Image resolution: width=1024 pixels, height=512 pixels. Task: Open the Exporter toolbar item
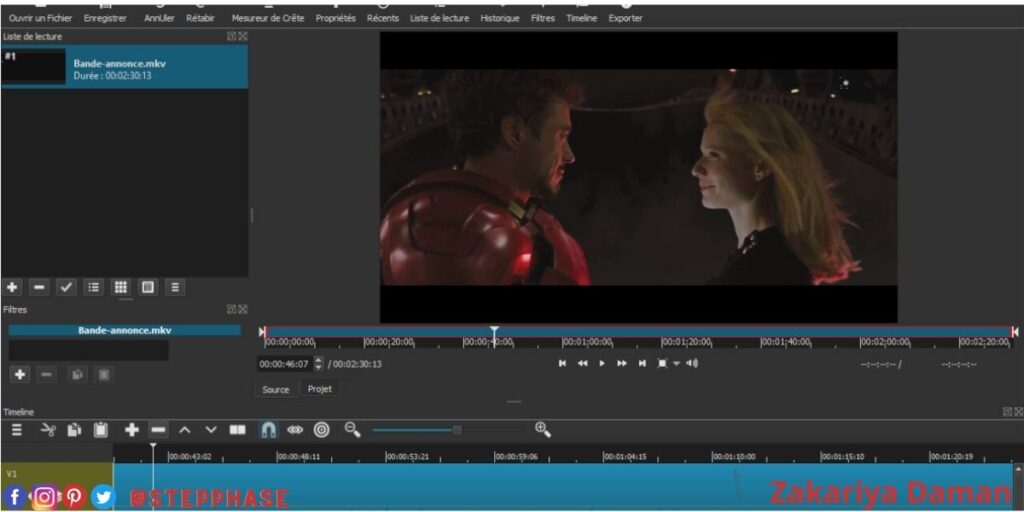[625, 18]
